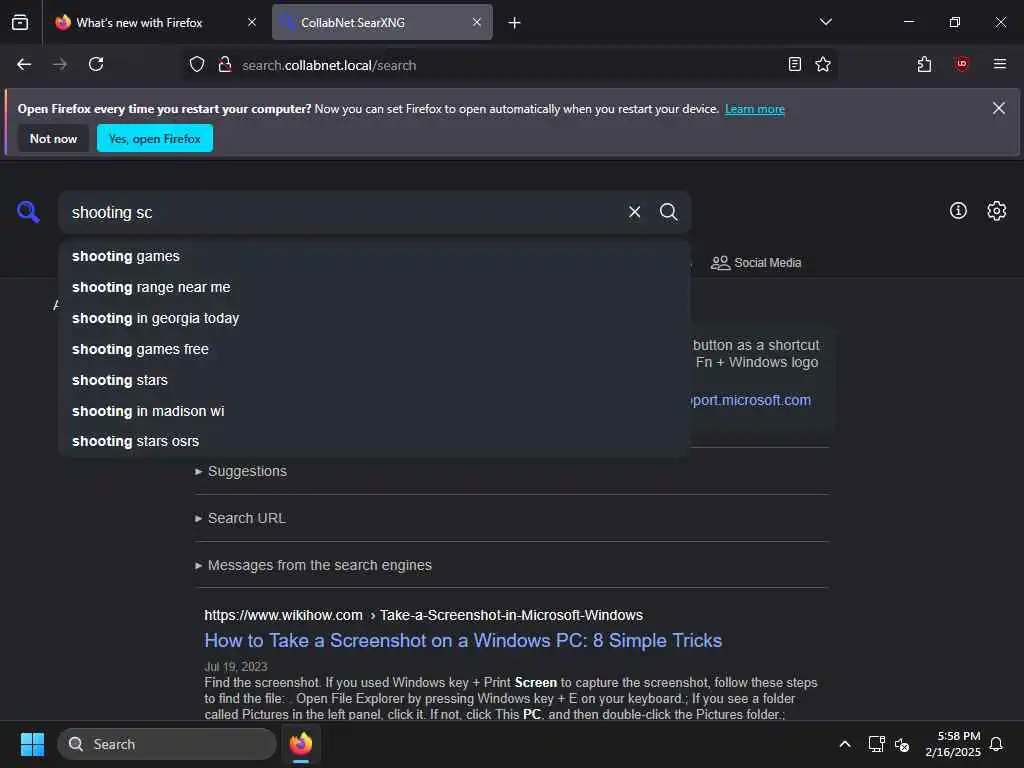Toggle reader view icon
The image size is (1024, 768).
click(794, 64)
